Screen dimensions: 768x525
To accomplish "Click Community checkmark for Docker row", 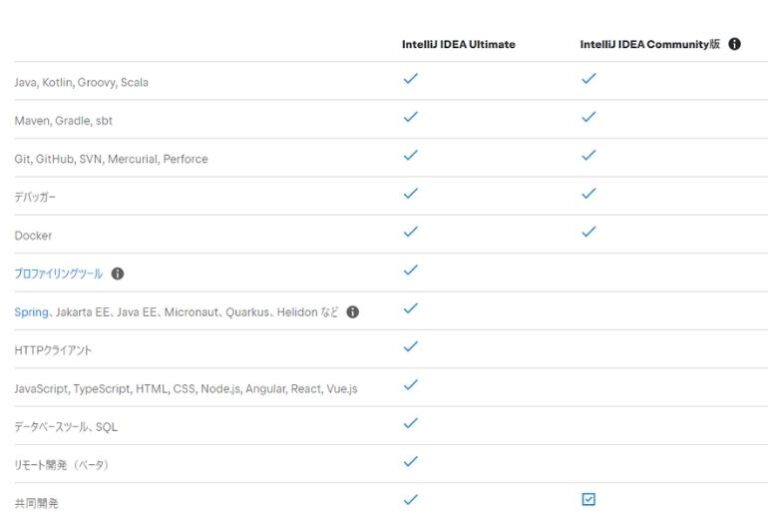I will [x=588, y=232].
